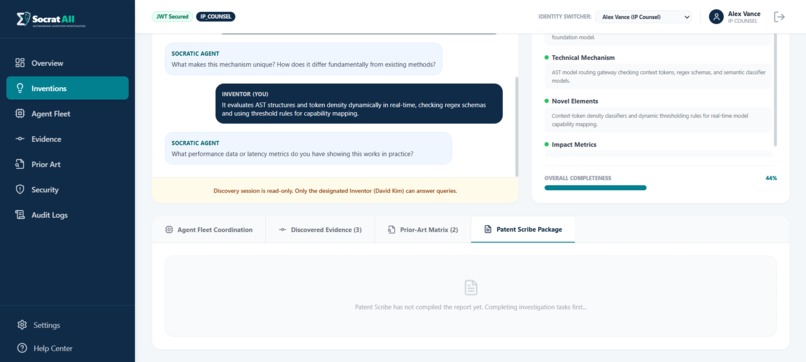Image resolution: width=806 pixels, height=362 pixels.
Task: Click the Prior-Art Matrix tab icon
Action: click(392, 230)
